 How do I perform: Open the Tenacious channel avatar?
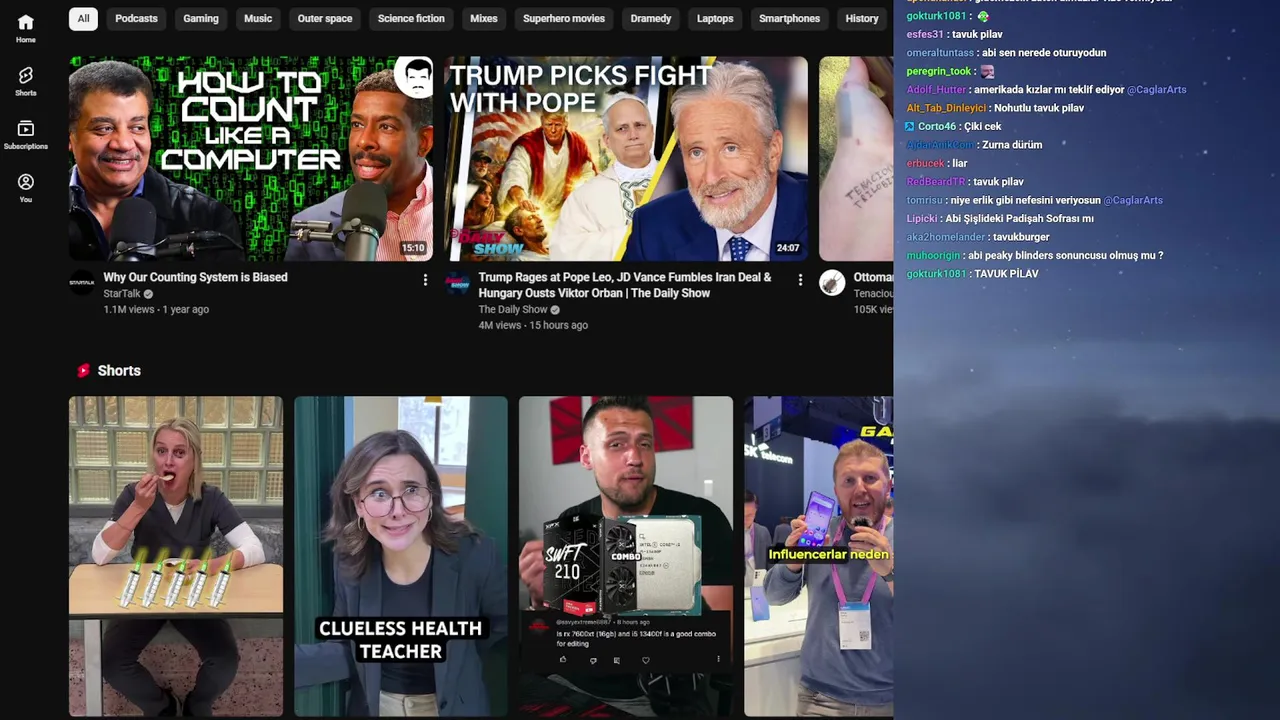pyautogui.click(x=832, y=282)
